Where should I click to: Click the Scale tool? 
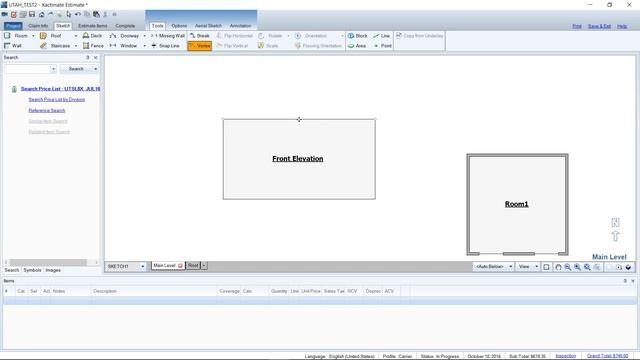[x=268, y=46]
